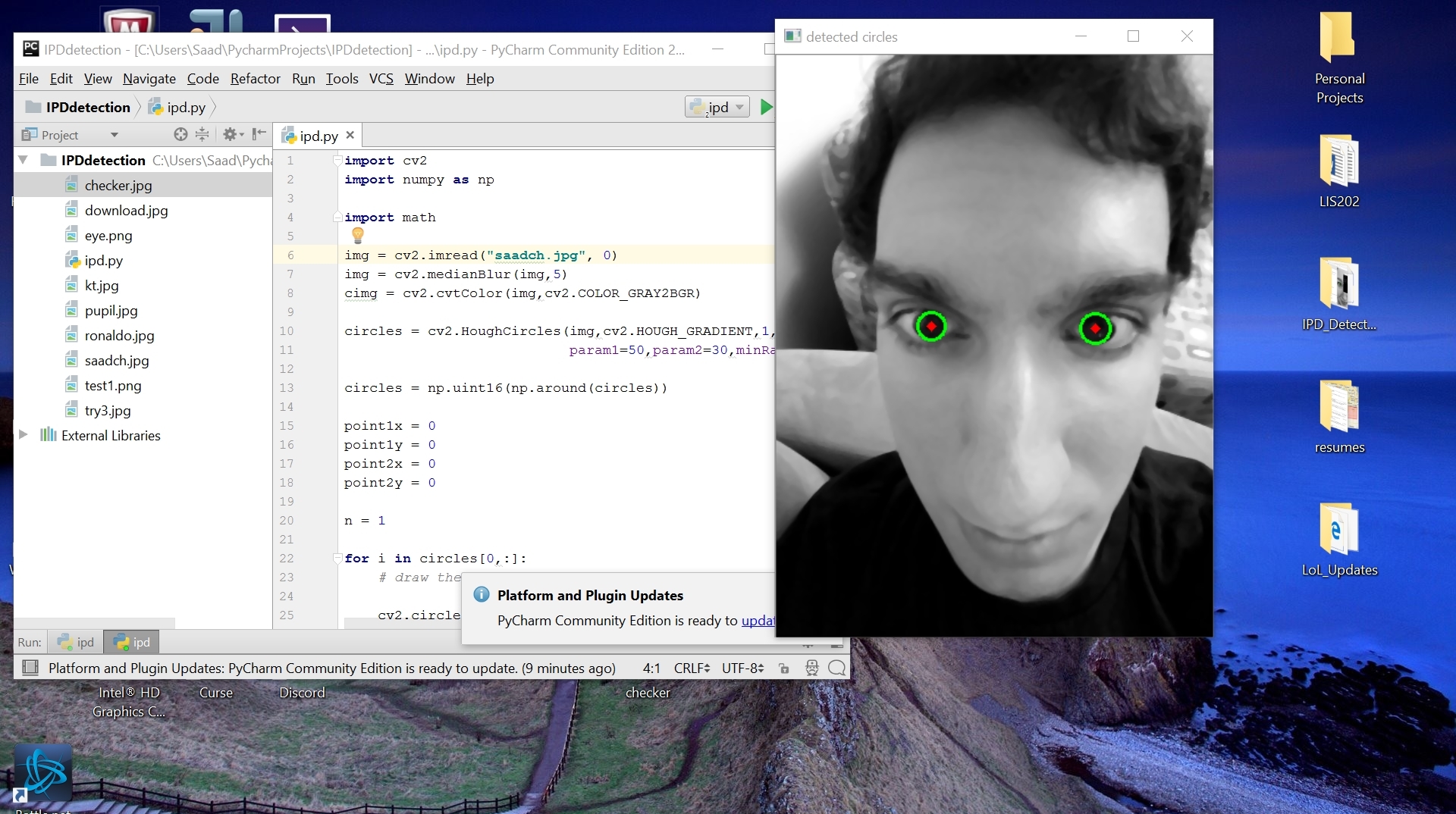Image resolution: width=1456 pixels, height=814 pixels.
Task: Click the Collapse All icon in Project panel
Action: [x=202, y=135]
